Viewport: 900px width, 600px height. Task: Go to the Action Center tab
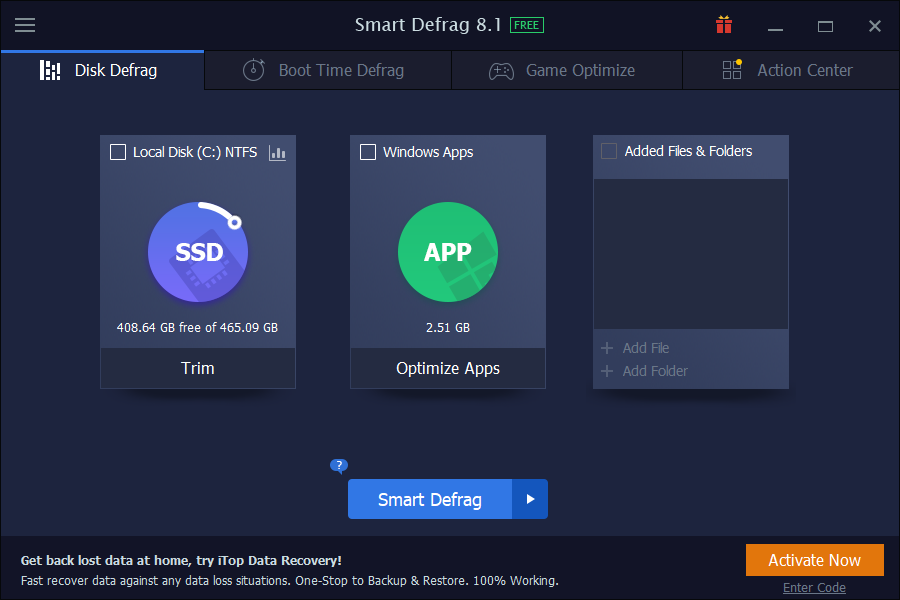(x=804, y=70)
